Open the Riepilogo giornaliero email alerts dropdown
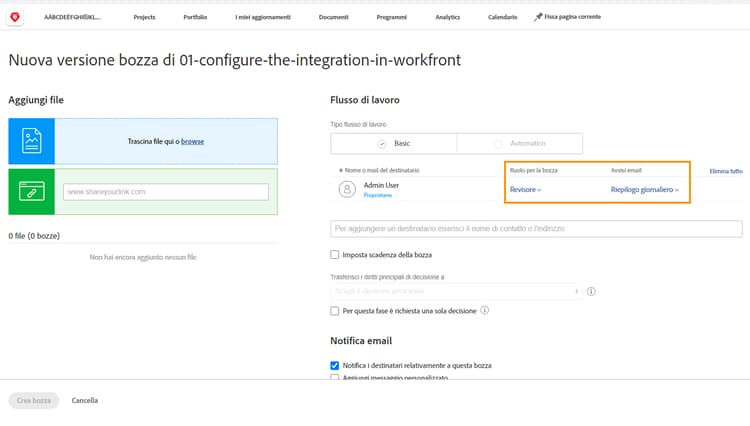 (x=644, y=189)
